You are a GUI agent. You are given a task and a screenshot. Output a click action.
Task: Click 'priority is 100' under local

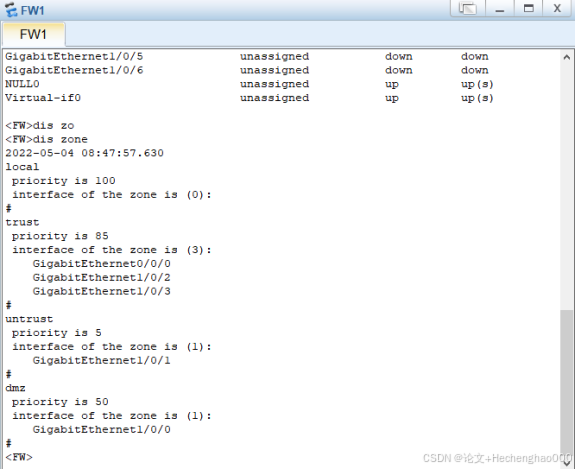pyautogui.click(x=64, y=181)
